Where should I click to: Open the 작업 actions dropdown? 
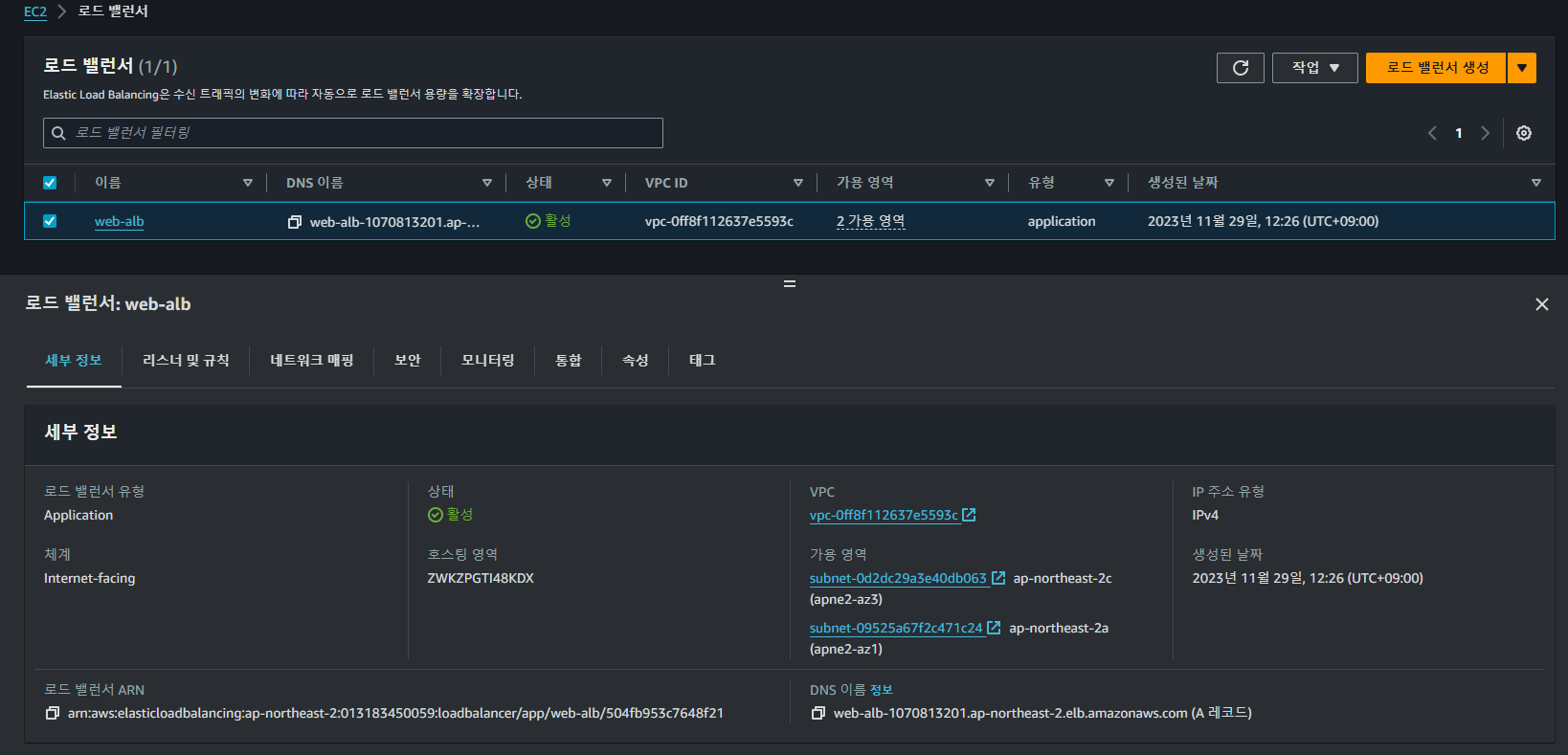pyautogui.click(x=1315, y=68)
